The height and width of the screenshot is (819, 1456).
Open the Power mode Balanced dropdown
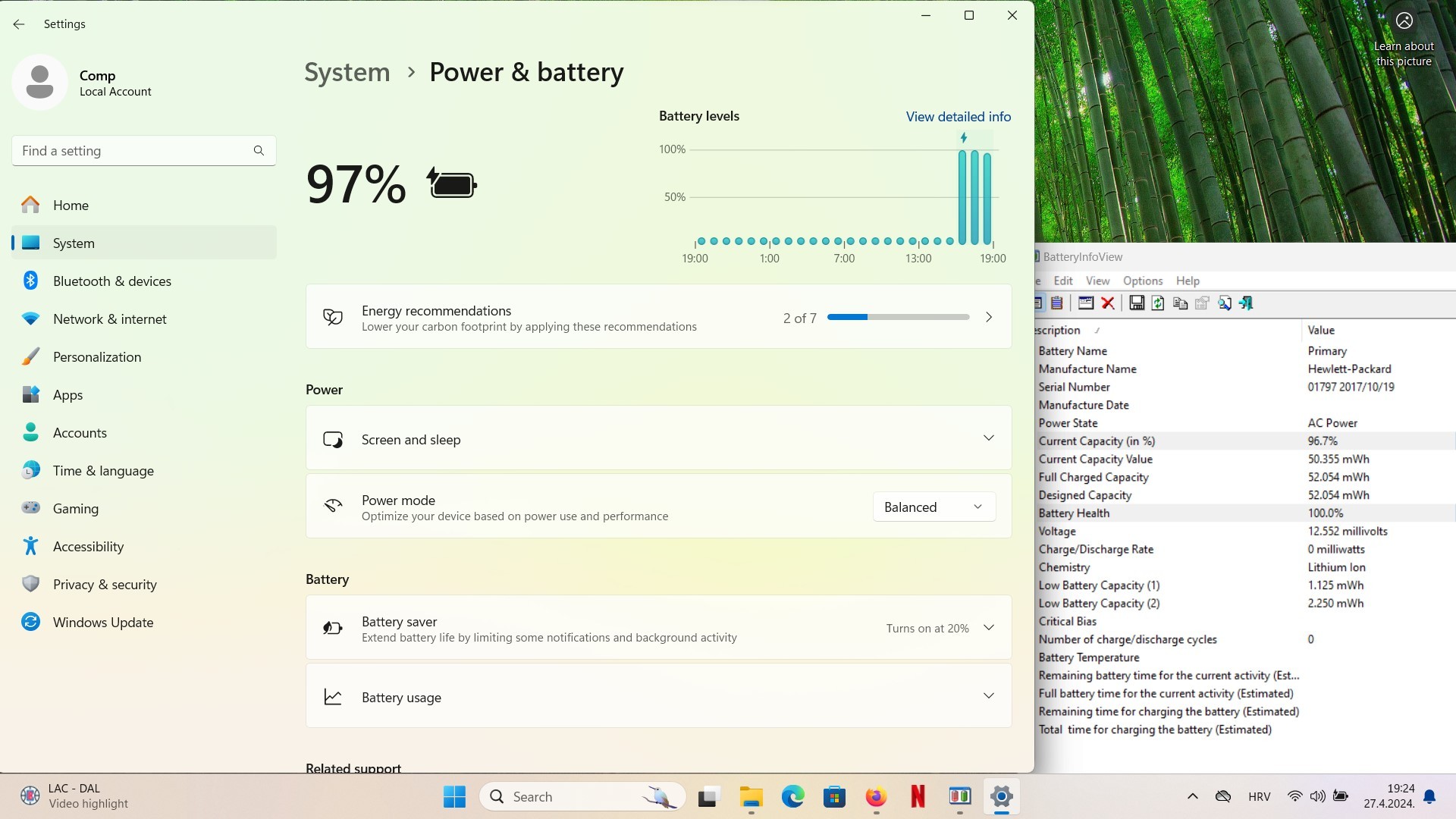(x=934, y=507)
